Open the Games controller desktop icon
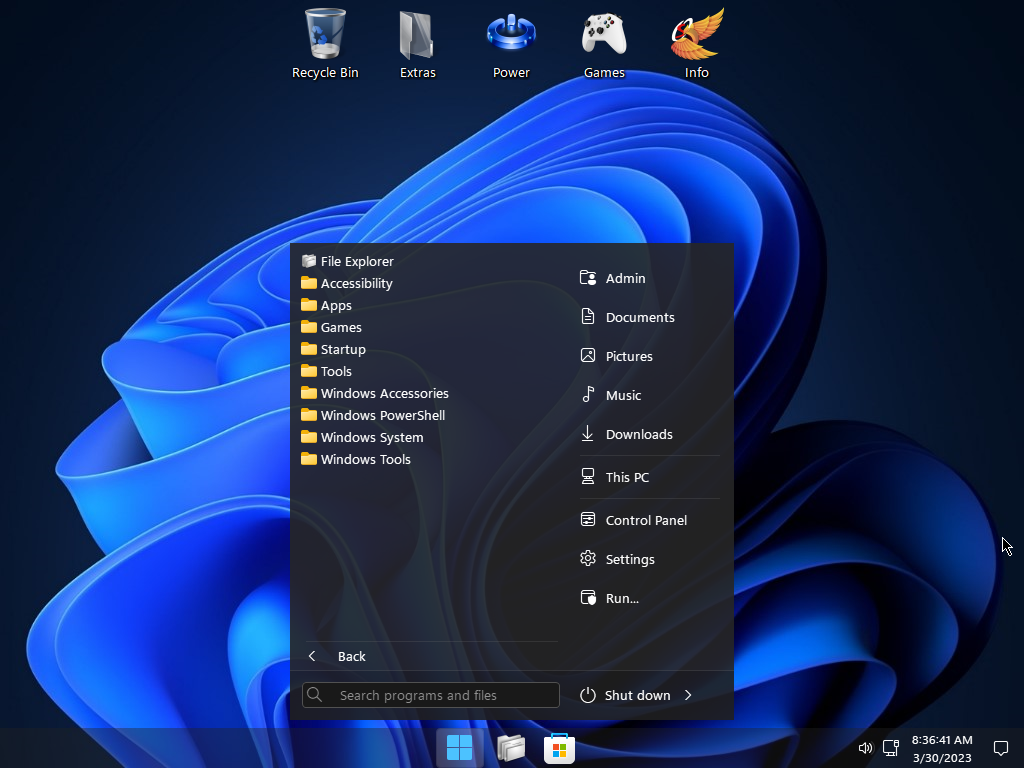1024x768 pixels. pyautogui.click(x=604, y=44)
